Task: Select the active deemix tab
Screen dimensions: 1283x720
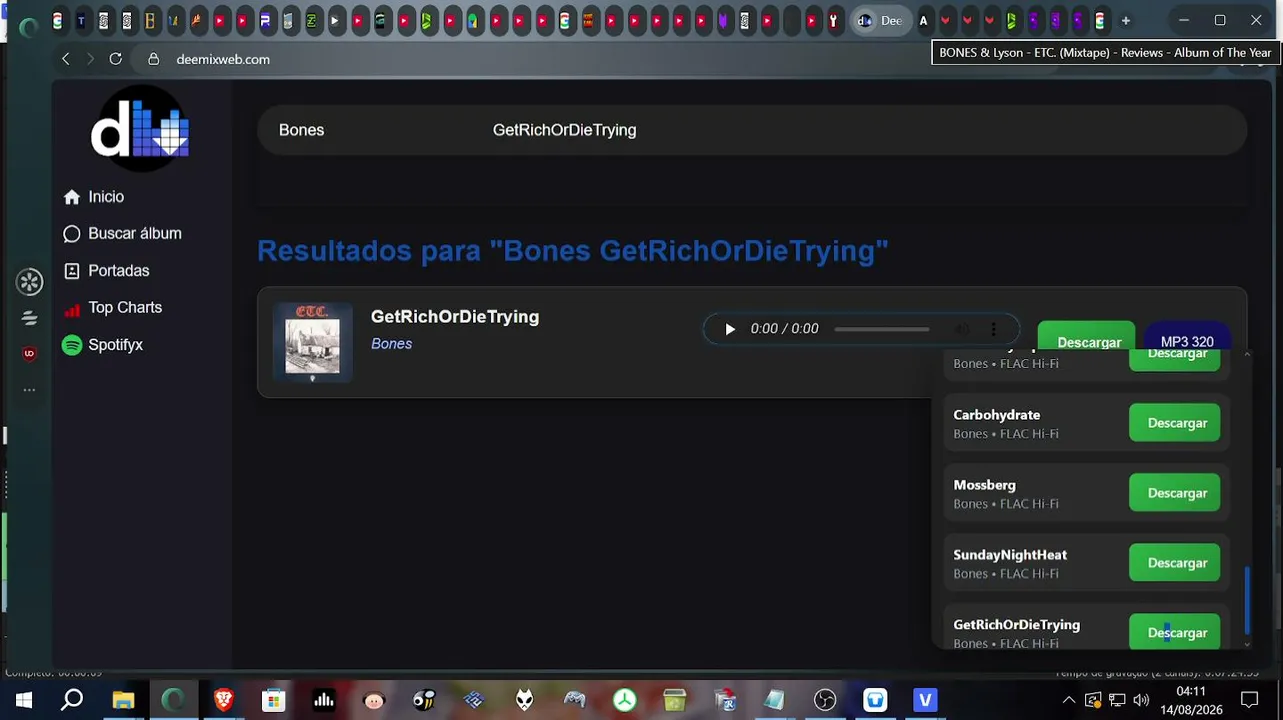Action: 879,20
